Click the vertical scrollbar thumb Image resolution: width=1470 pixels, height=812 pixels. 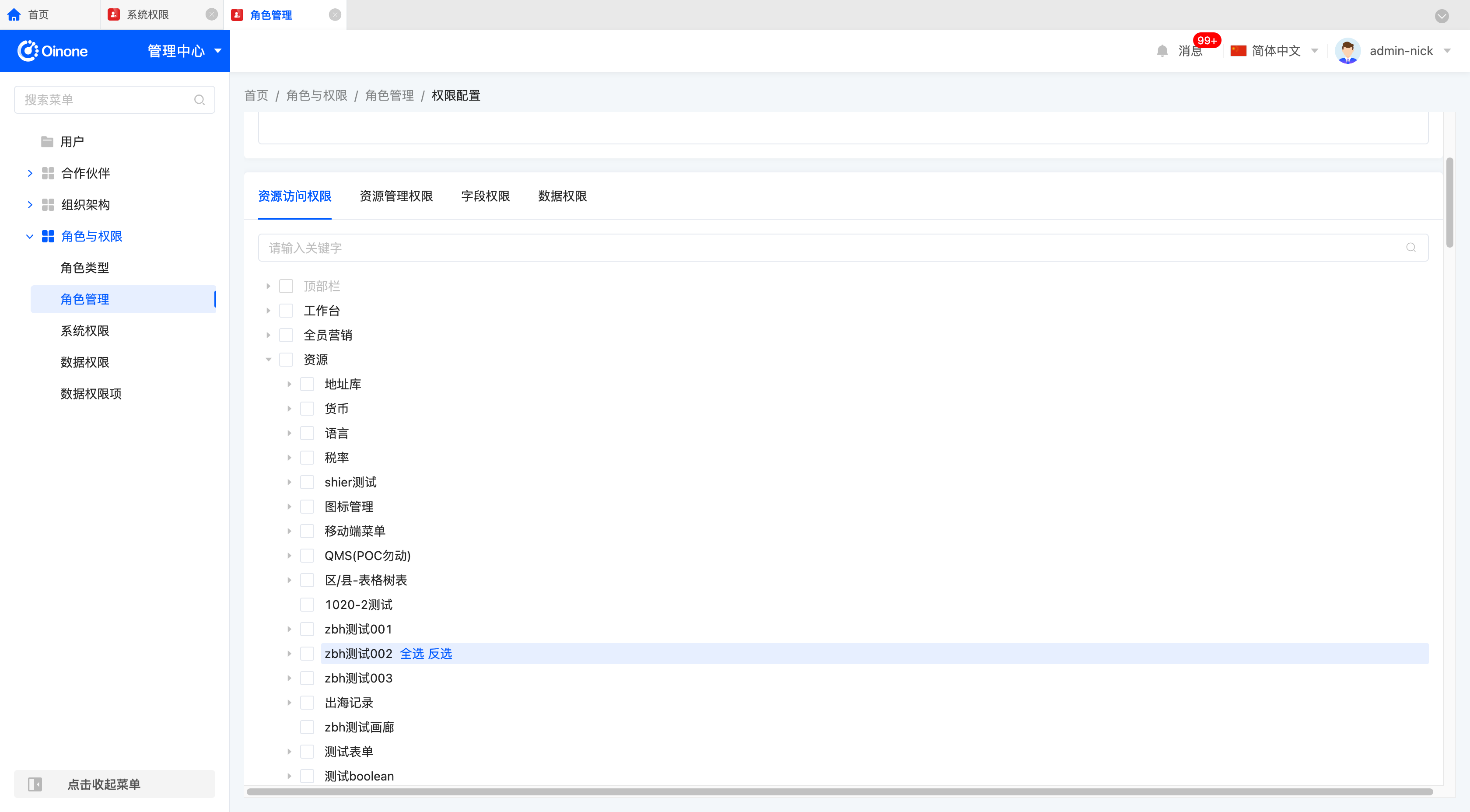pos(1449,203)
